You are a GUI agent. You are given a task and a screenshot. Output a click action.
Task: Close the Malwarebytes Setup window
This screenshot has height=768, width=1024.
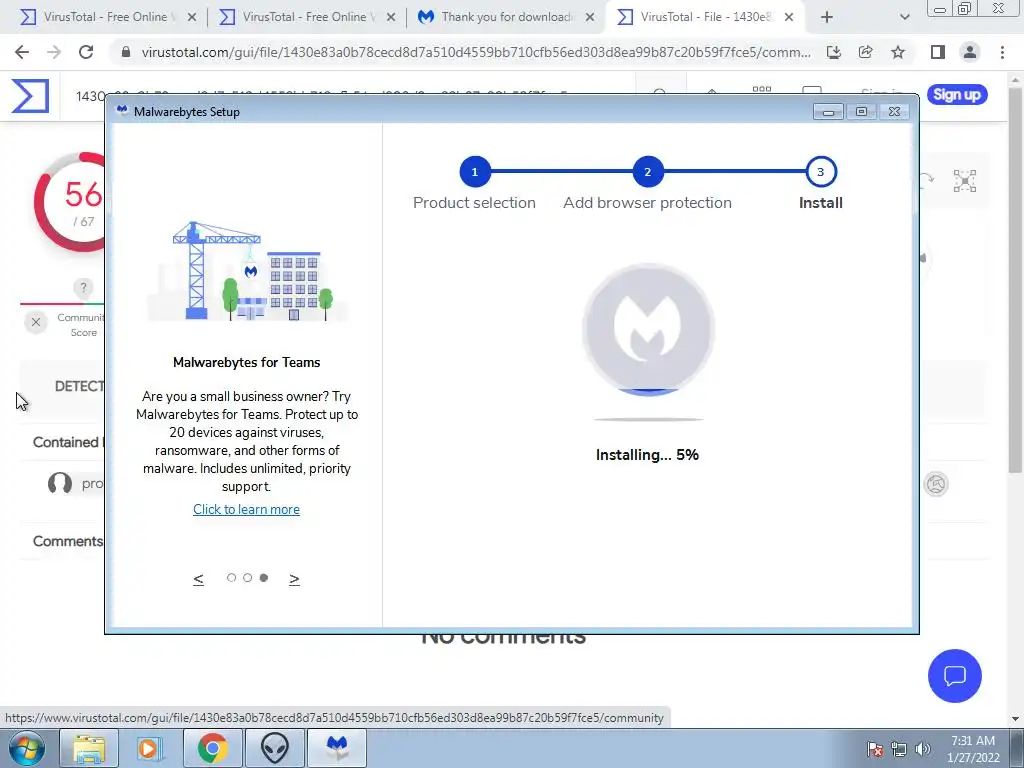click(x=895, y=112)
